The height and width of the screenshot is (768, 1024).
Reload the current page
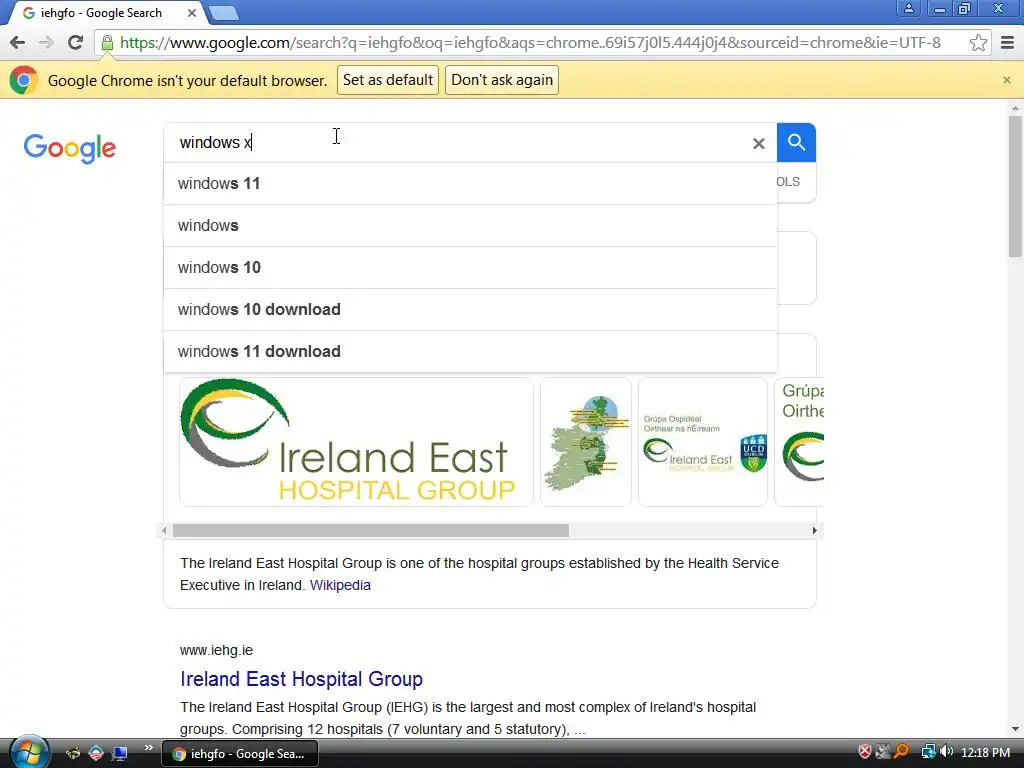point(75,43)
